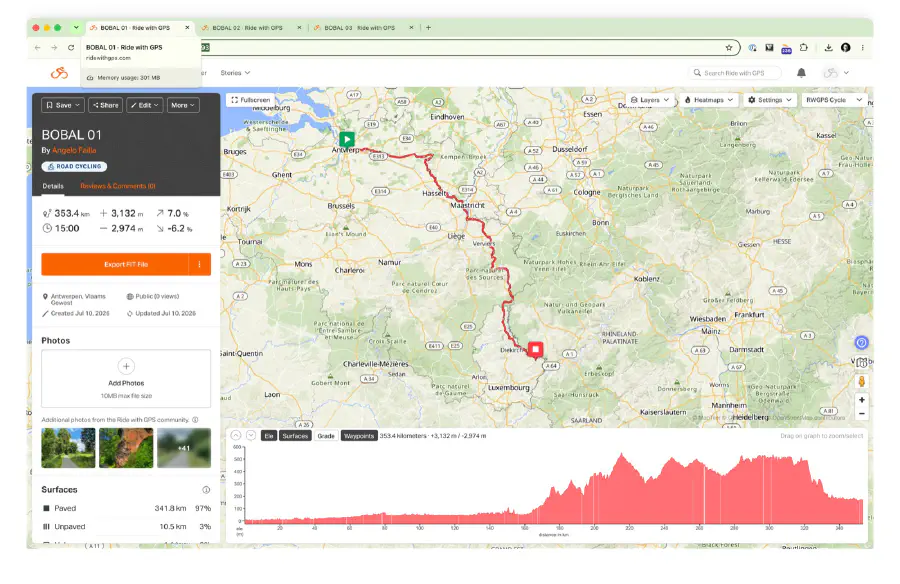Open the user profile avatar menu
The width and height of the screenshot is (900, 584).
[x=836, y=73]
